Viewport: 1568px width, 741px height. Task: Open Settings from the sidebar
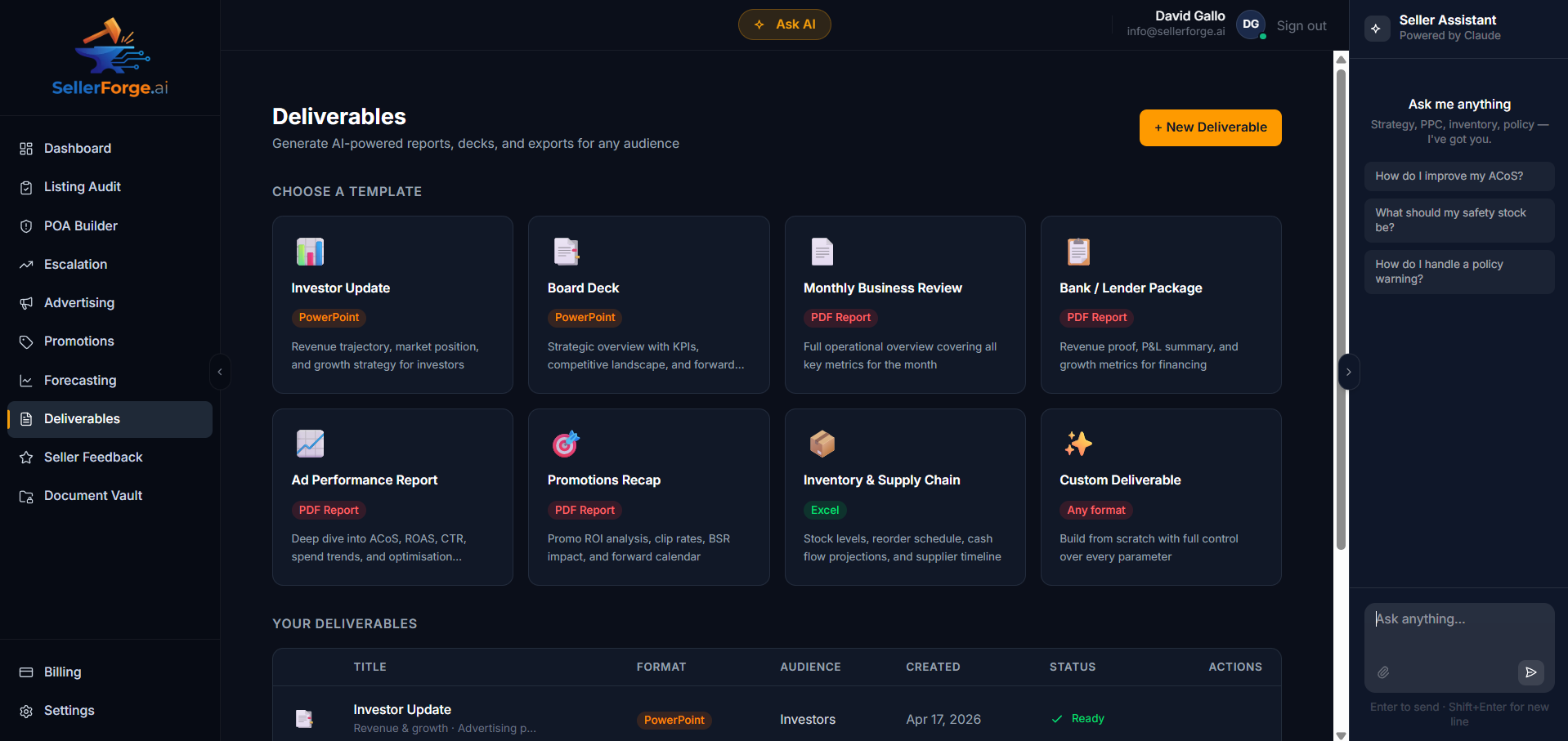tap(69, 710)
